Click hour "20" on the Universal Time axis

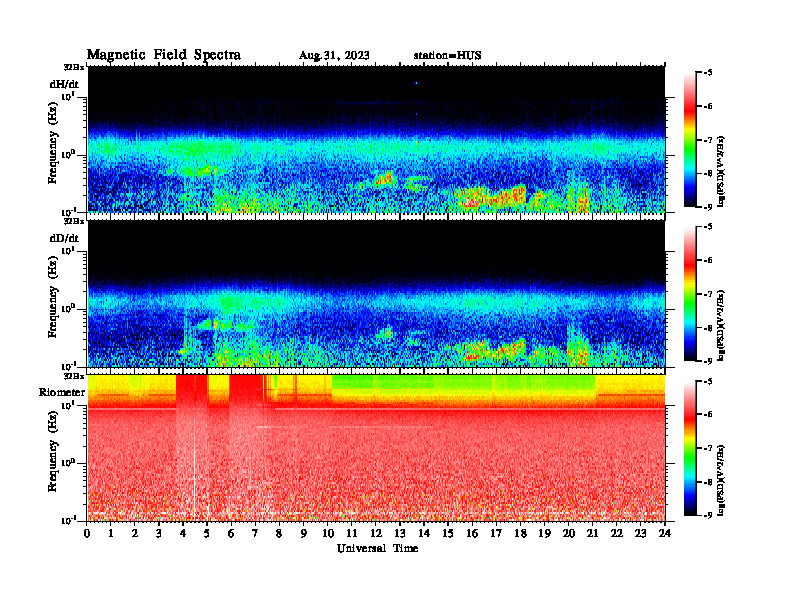(568, 533)
